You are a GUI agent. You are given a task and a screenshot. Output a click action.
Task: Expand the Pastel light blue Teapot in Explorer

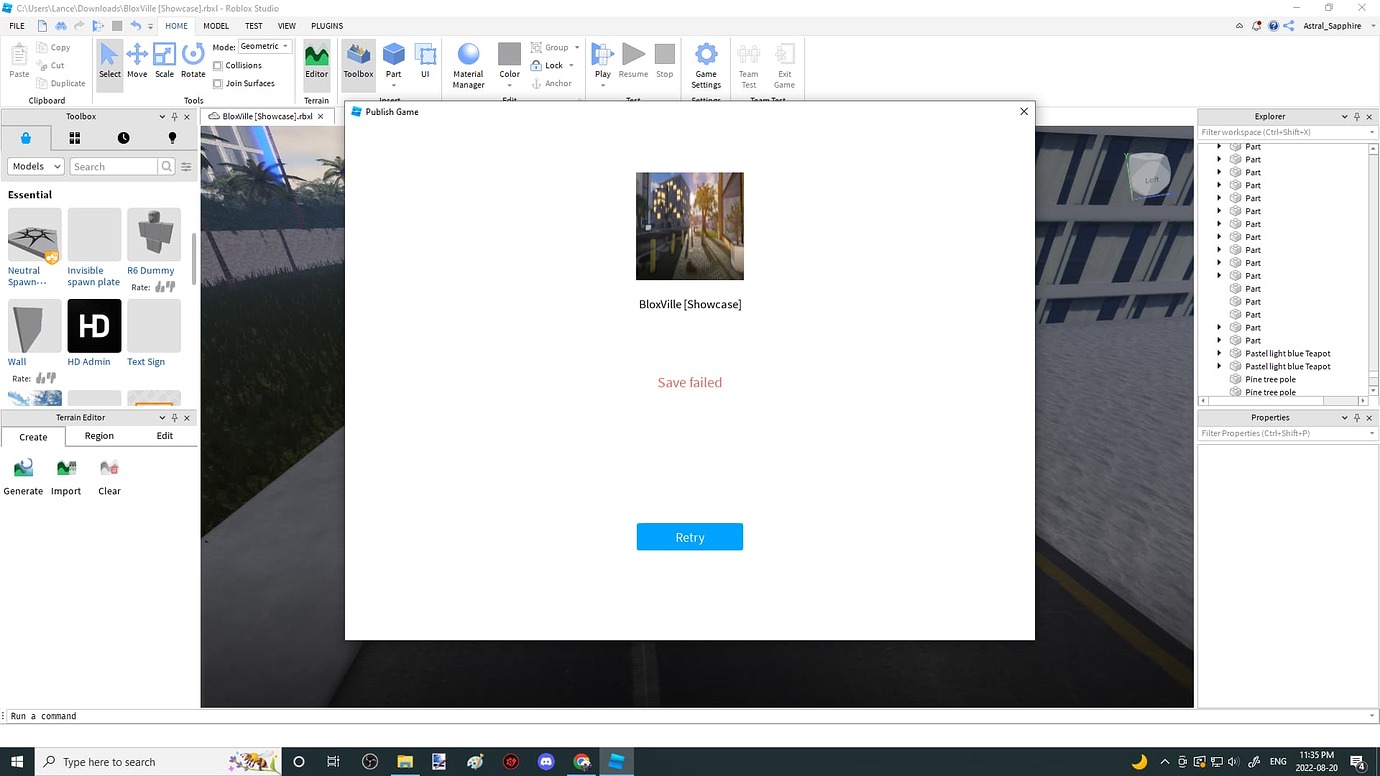[x=1218, y=353]
